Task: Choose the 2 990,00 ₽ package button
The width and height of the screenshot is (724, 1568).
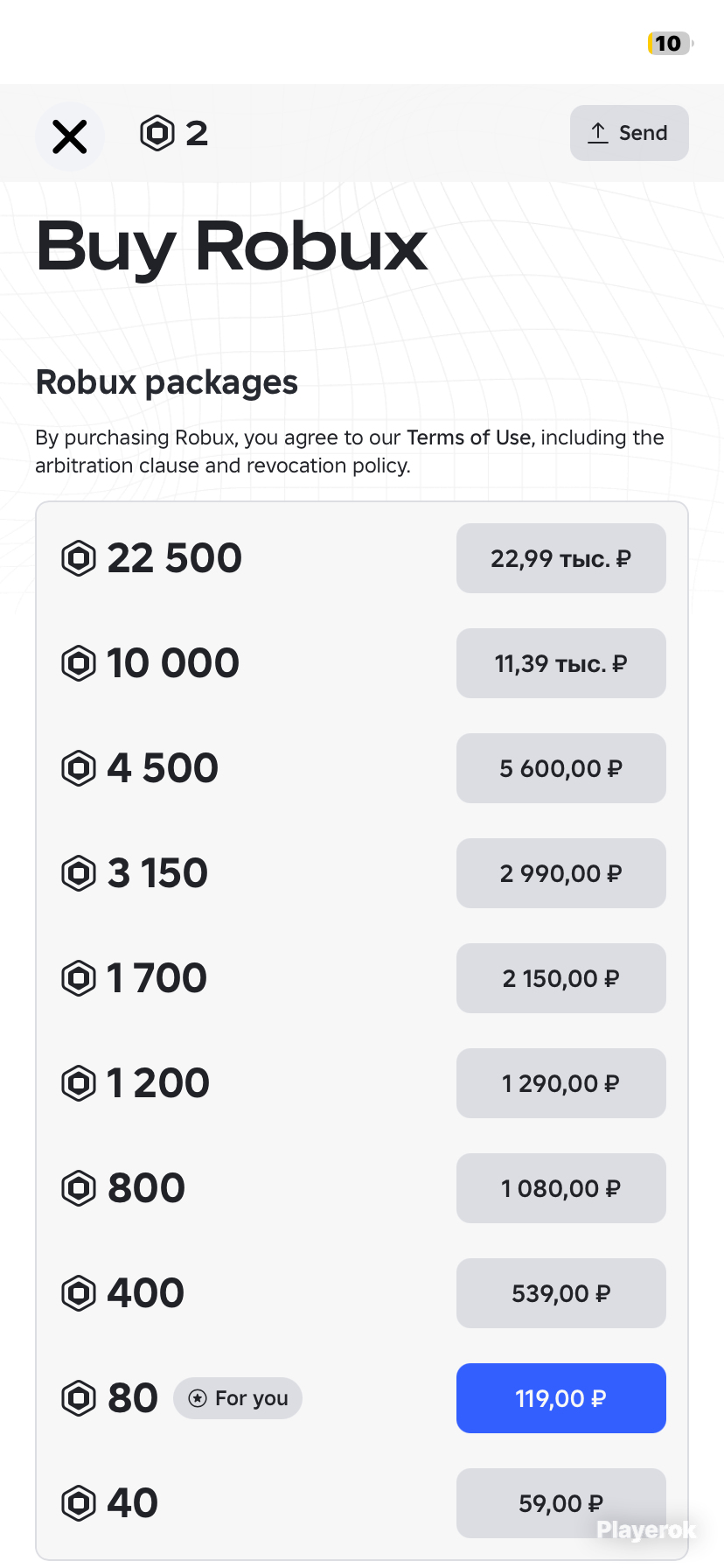Action: (x=561, y=873)
